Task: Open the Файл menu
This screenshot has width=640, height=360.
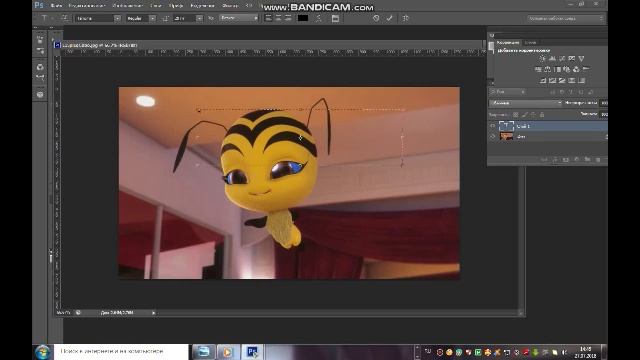Action: 56,6
